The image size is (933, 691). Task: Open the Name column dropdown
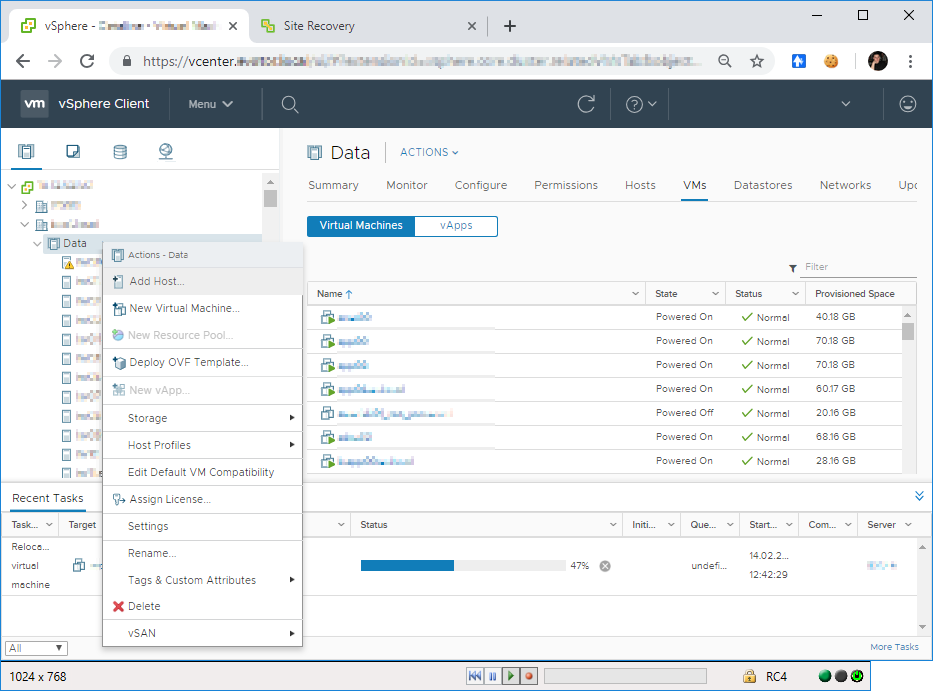[635, 294]
